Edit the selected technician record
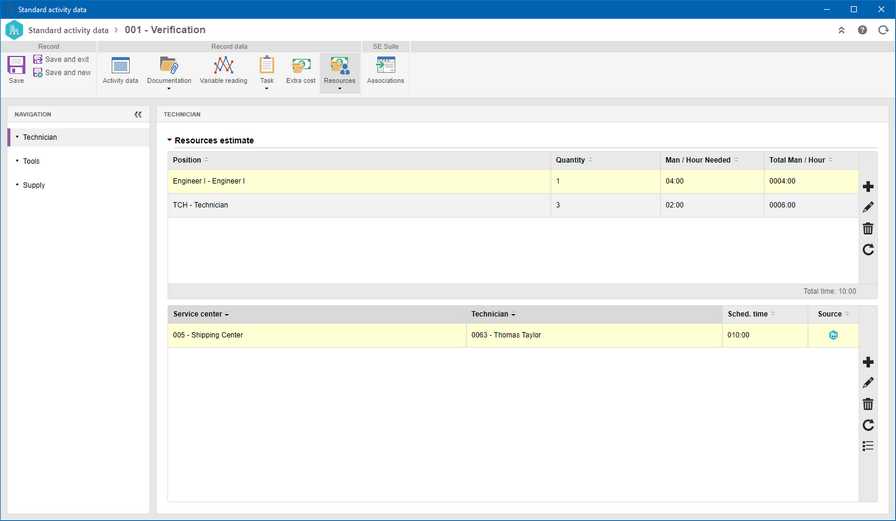Image resolution: width=896 pixels, height=521 pixels. pyautogui.click(x=868, y=383)
